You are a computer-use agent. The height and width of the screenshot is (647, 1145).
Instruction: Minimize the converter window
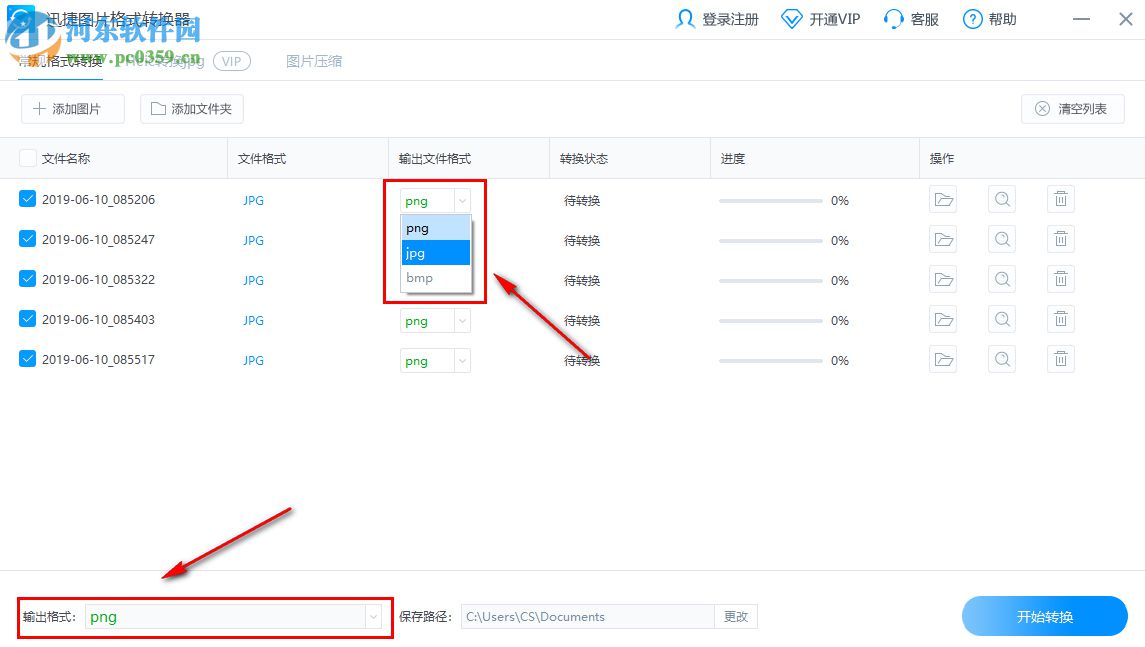[1081, 19]
